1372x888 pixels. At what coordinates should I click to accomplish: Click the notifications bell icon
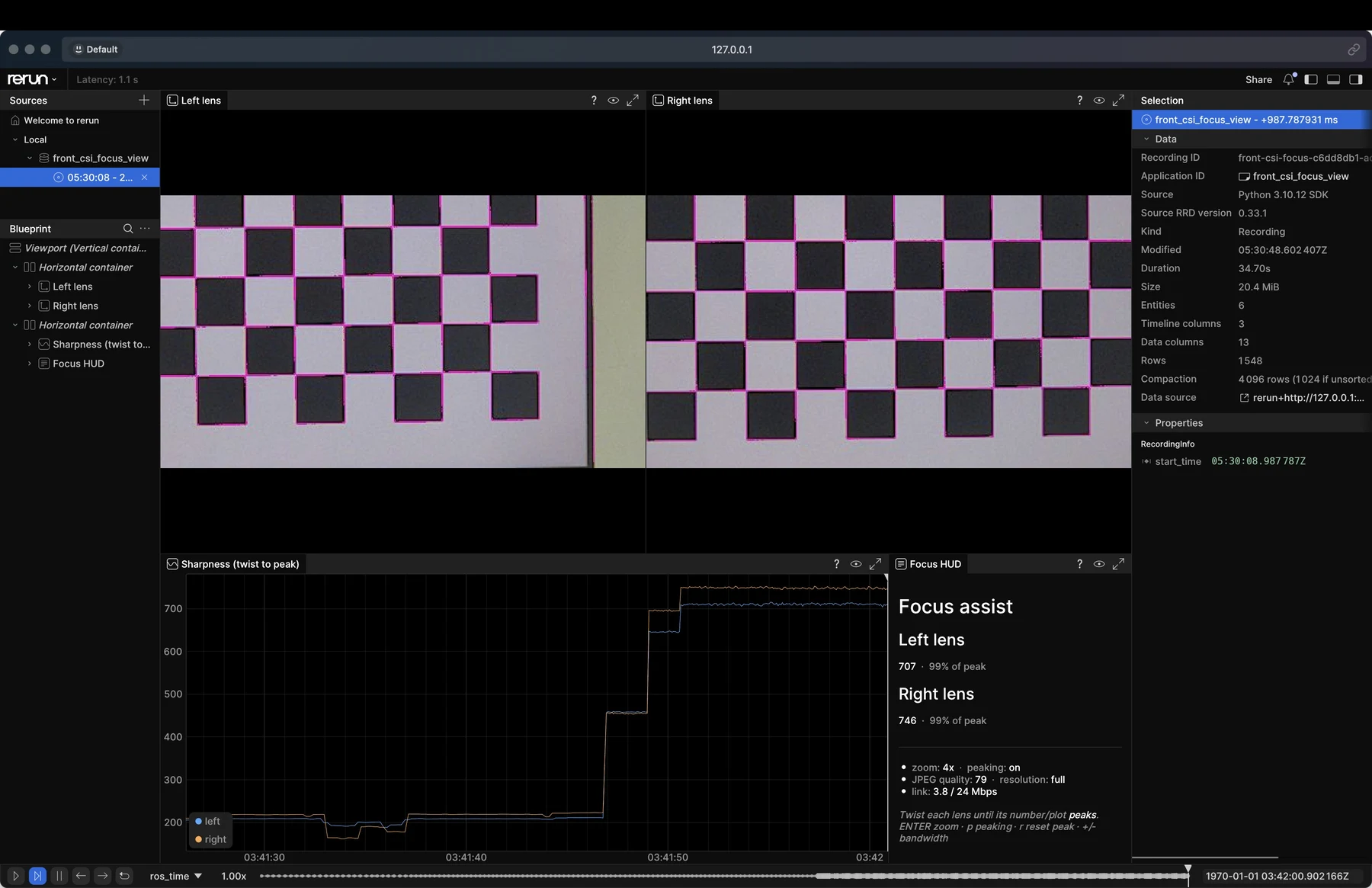[x=1288, y=79]
